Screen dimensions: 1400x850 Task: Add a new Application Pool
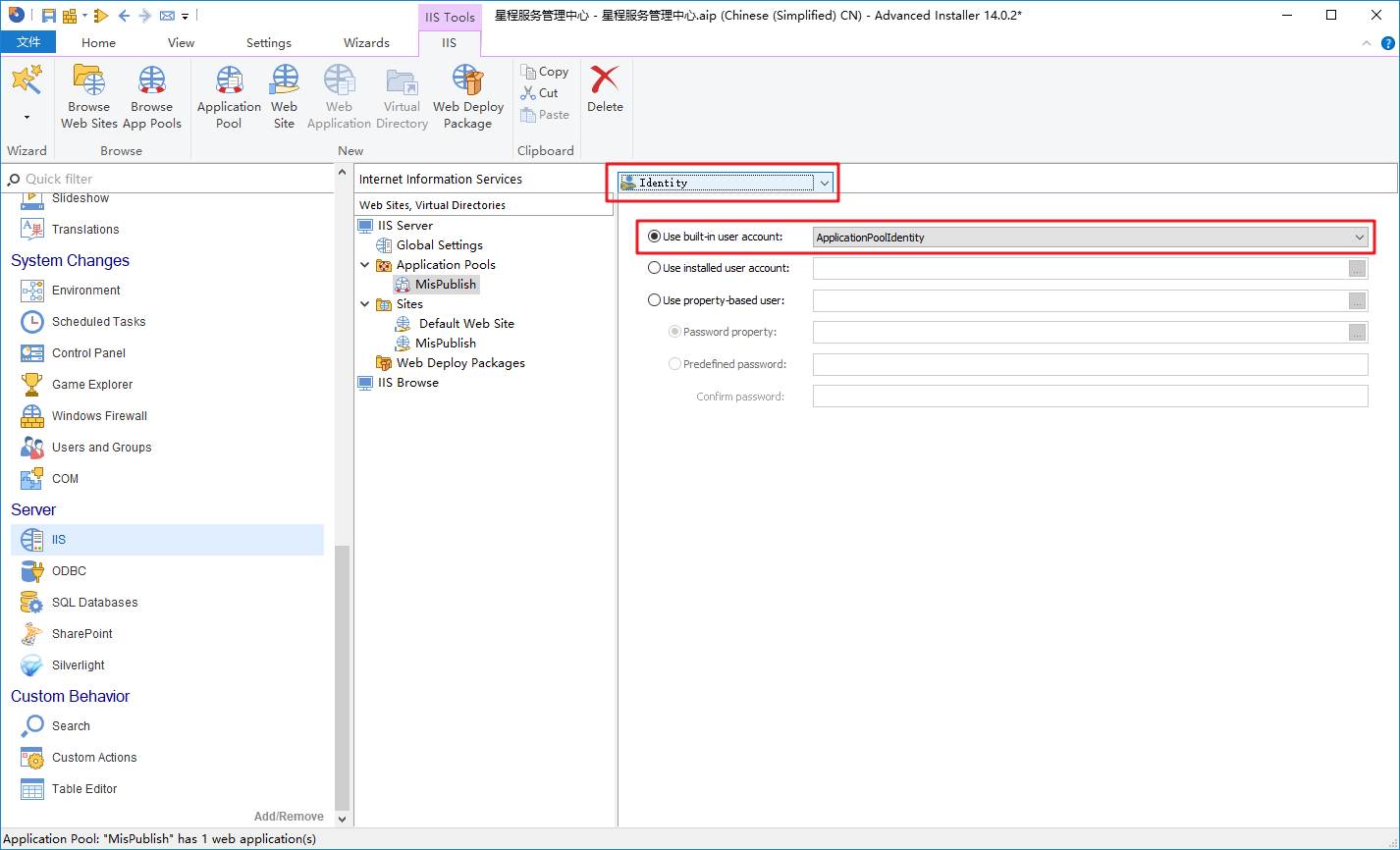pos(229,97)
